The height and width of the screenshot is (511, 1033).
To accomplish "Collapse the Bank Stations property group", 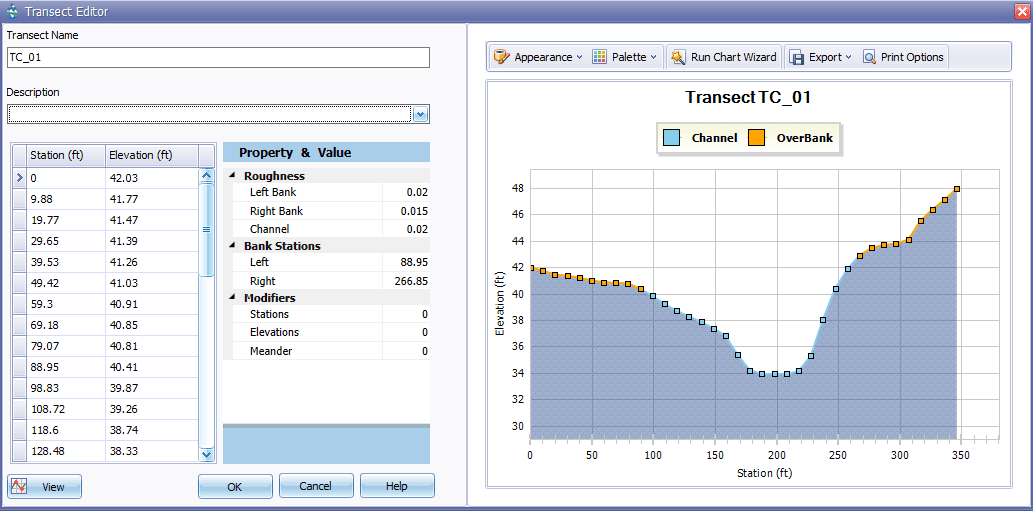I will 234,246.
